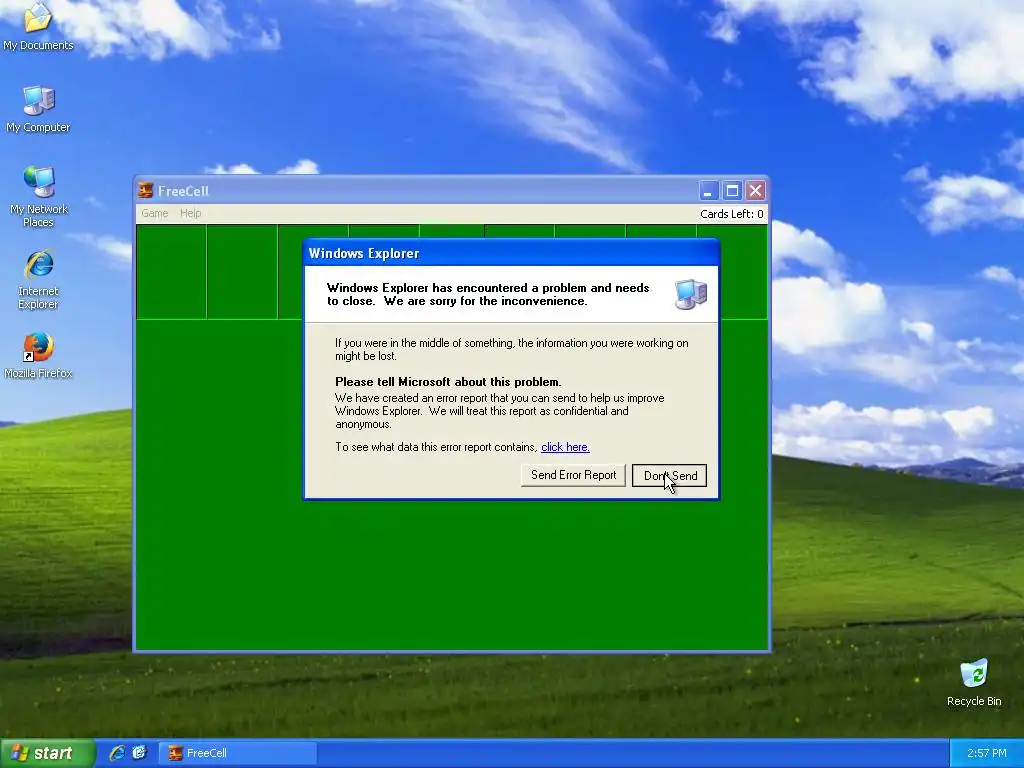Minimize the FreeCell window
This screenshot has width=1024, height=768.
pos(709,191)
